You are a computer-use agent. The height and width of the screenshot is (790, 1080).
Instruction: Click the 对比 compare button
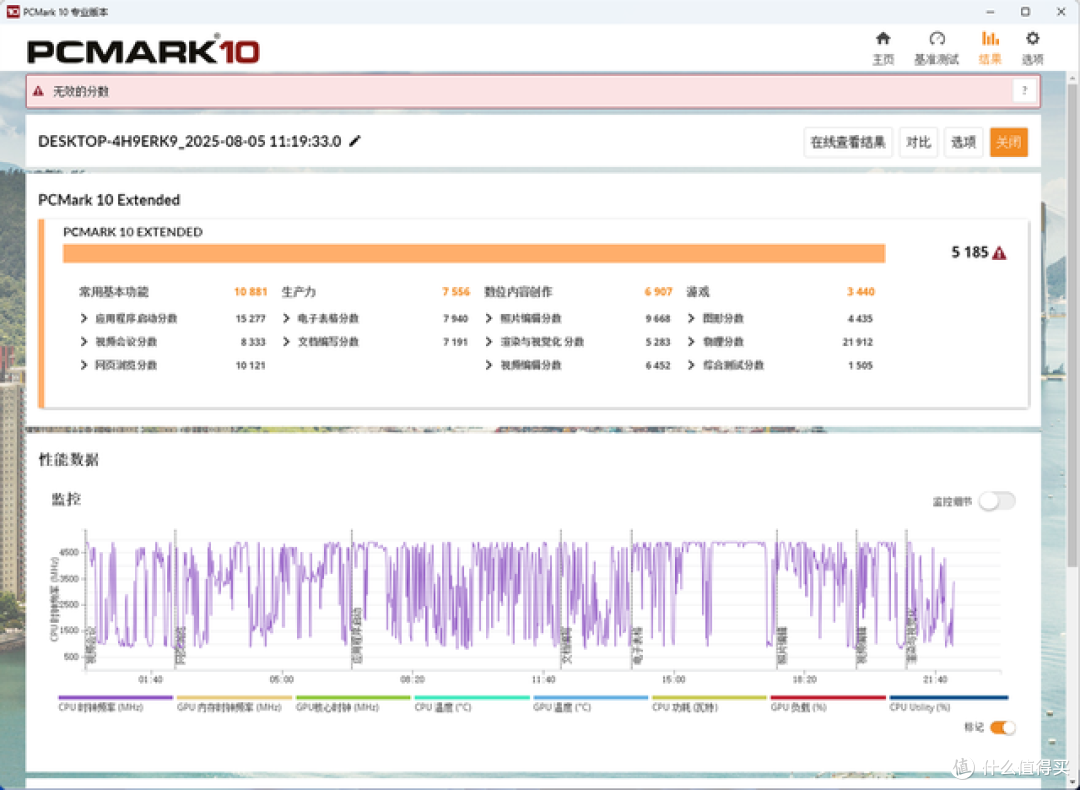(x=918, y=142)
